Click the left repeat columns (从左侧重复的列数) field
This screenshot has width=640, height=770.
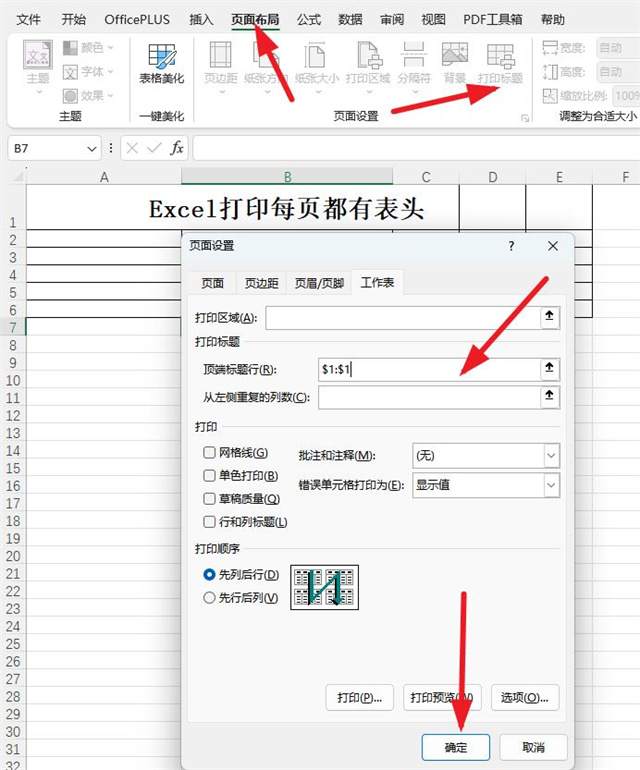pos(429,397)
